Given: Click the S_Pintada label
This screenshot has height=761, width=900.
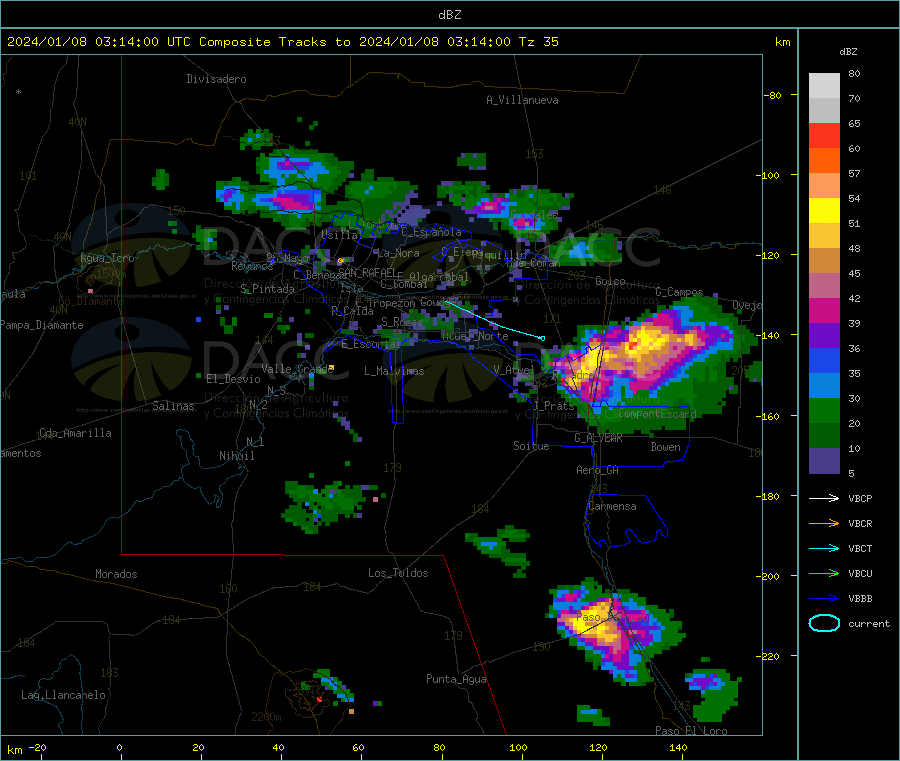Looking at the screenshot, I should click(x=267, y=289).
